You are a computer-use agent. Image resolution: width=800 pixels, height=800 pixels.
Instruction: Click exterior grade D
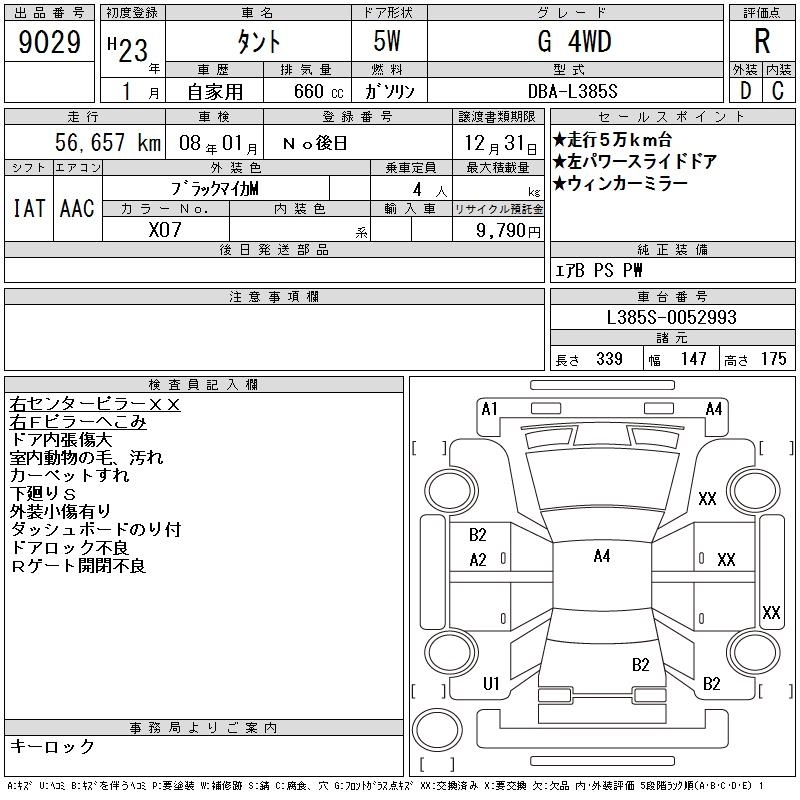(x=745, y=91)
